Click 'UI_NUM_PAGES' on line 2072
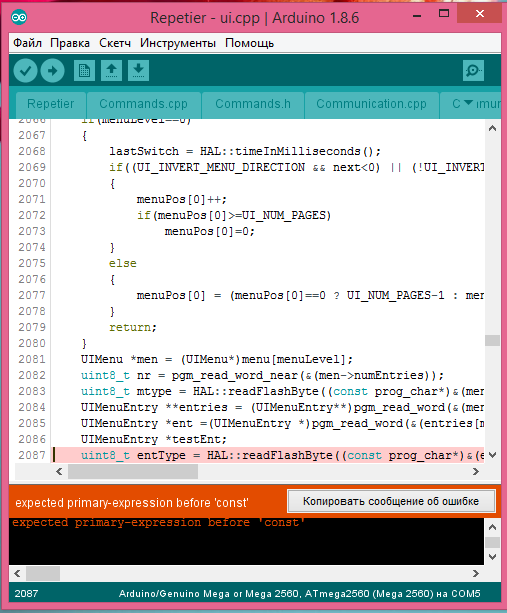The height and width of the screenshot is (613, 507). click(x=284, y=215)
